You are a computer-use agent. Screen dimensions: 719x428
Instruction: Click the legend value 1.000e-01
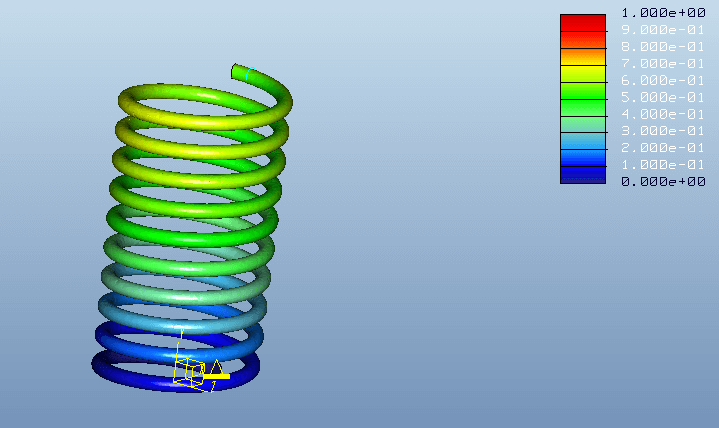[x=663, y=164]
